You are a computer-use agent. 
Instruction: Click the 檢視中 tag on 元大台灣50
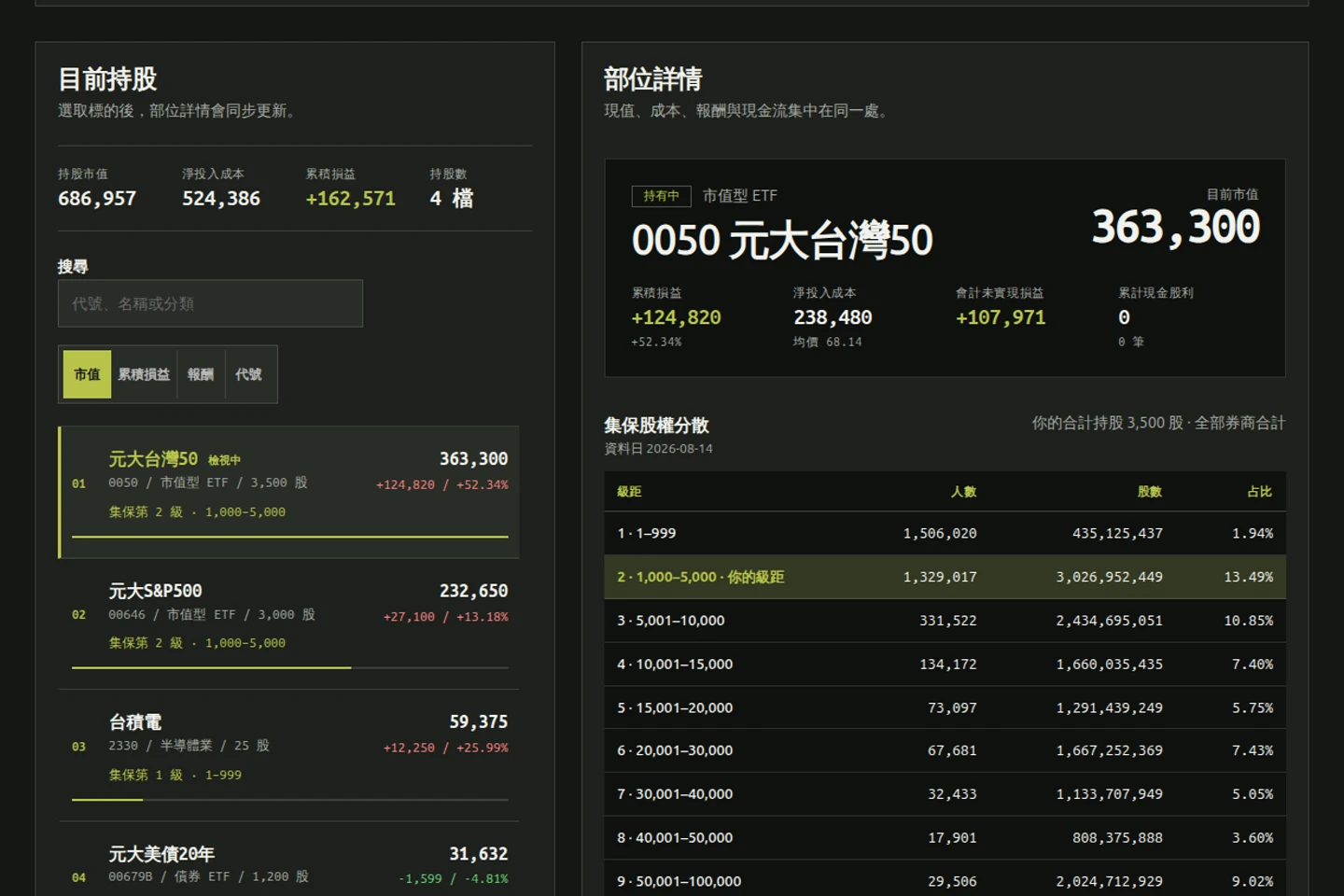(x=224, y=460)
